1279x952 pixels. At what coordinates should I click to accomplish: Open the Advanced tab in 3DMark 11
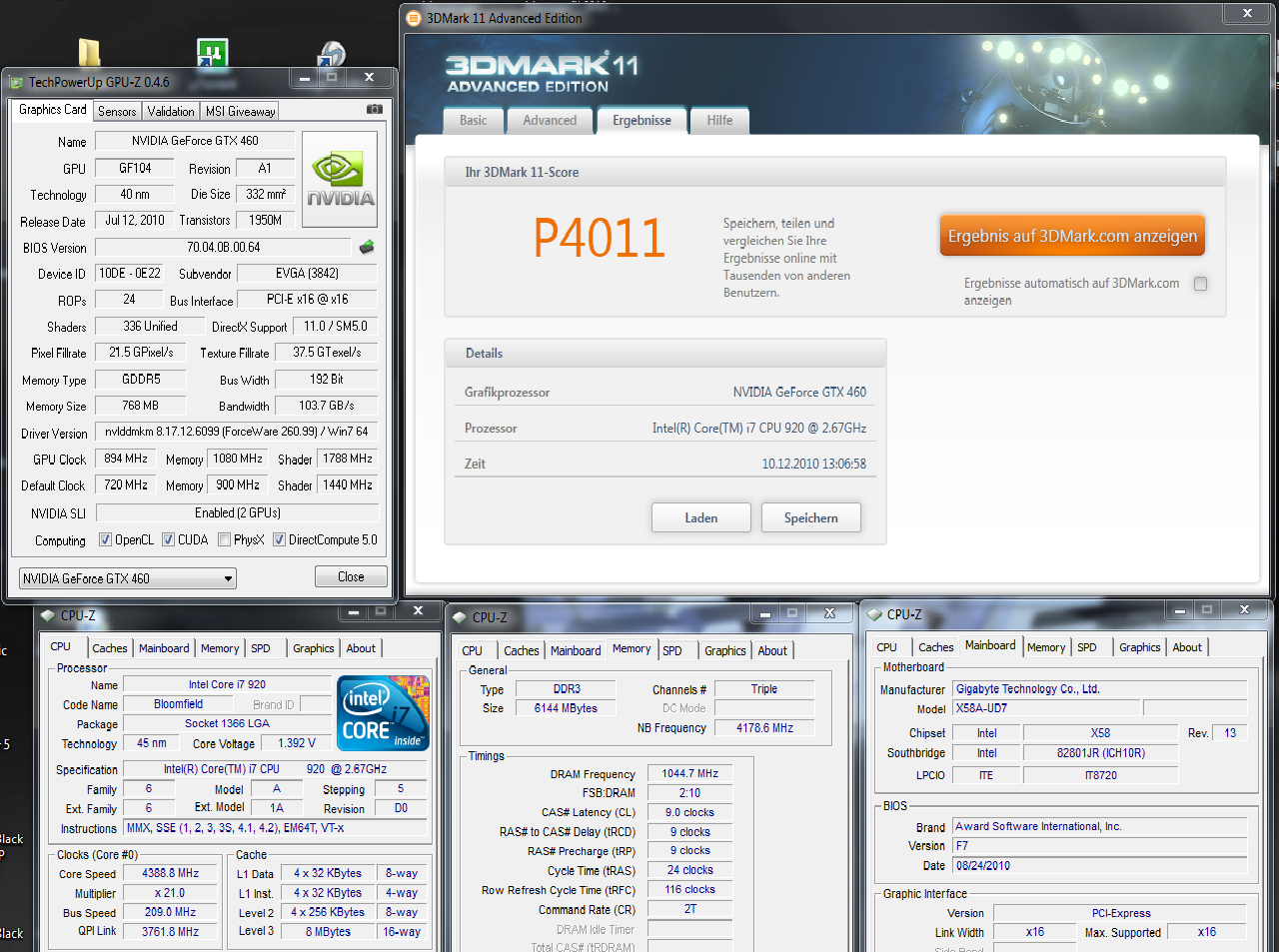pos(550,121)
